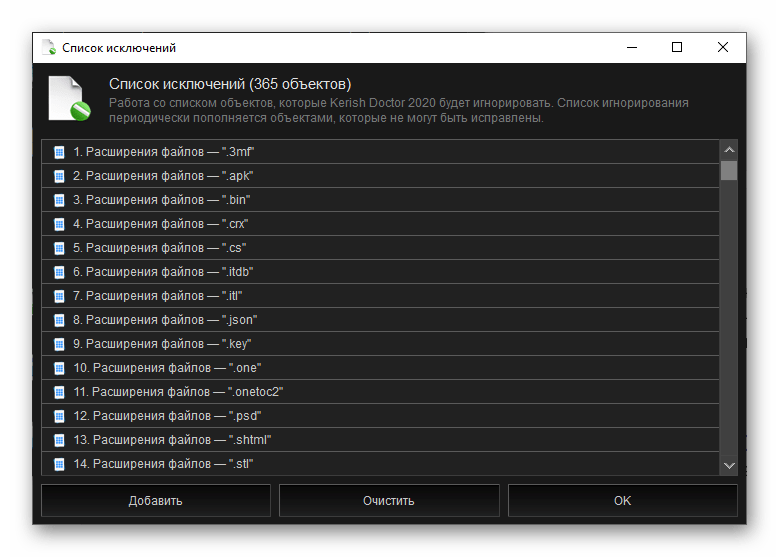Image resolution: width=779 pixels, height=557 pixels.
Task: Select row "12. Расширения файлов — .psd"
Action: 381,416
